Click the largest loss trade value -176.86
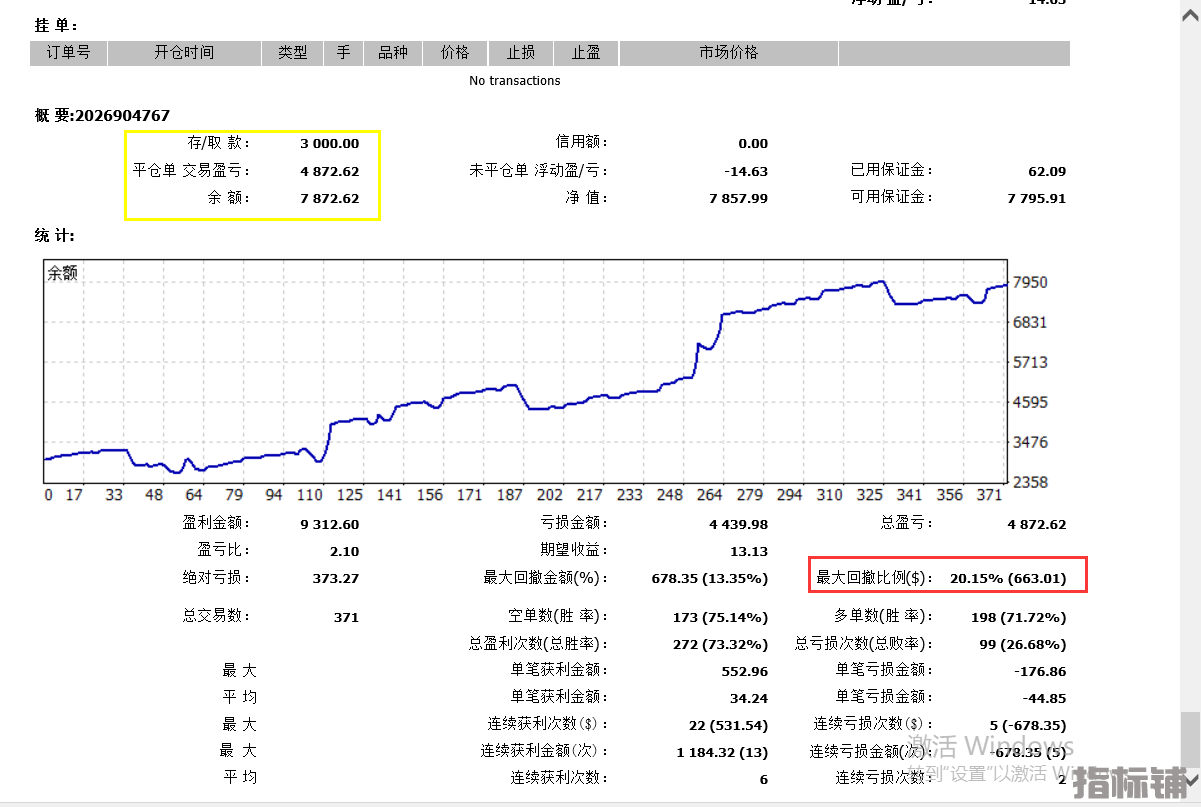Image resolution: width=1201 pixels, height=807 pixels. pos(1040,671)
